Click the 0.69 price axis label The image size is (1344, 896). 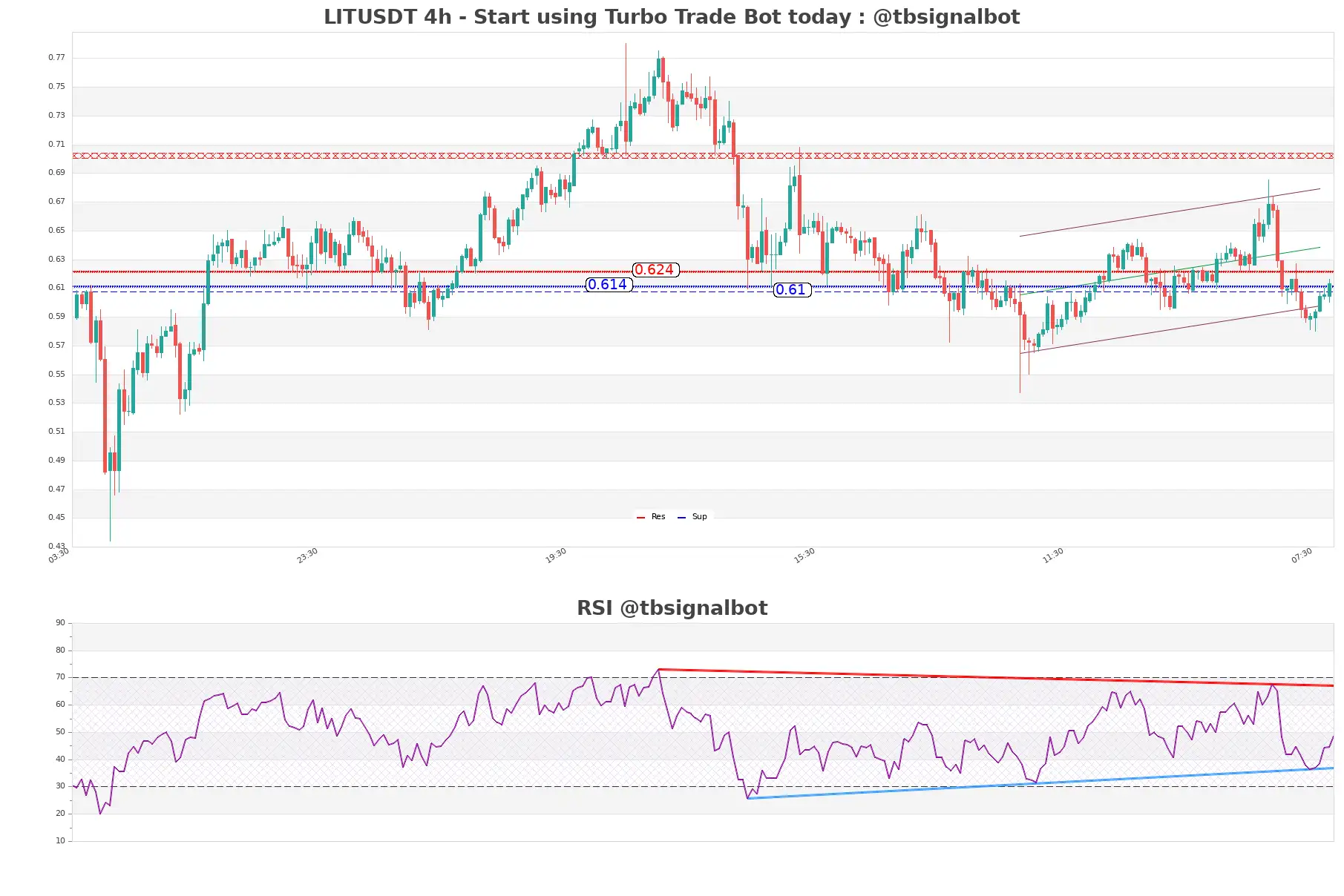click(x=56, y=173)
